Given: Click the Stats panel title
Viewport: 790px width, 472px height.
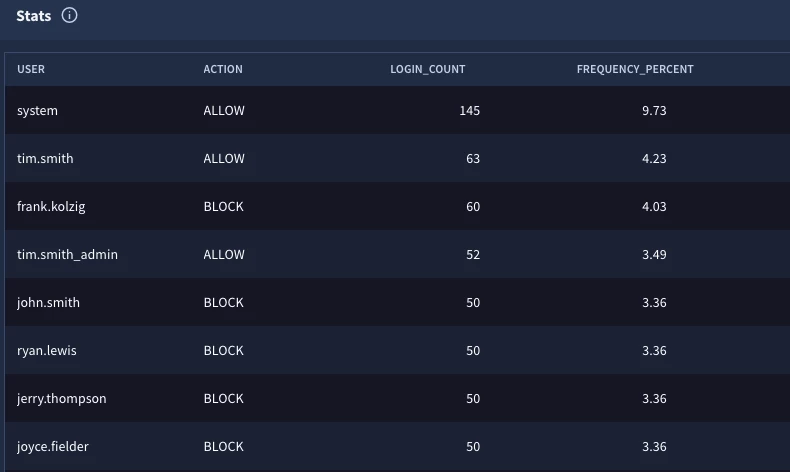Looking at the screenshot, I should tap(34, 16).
